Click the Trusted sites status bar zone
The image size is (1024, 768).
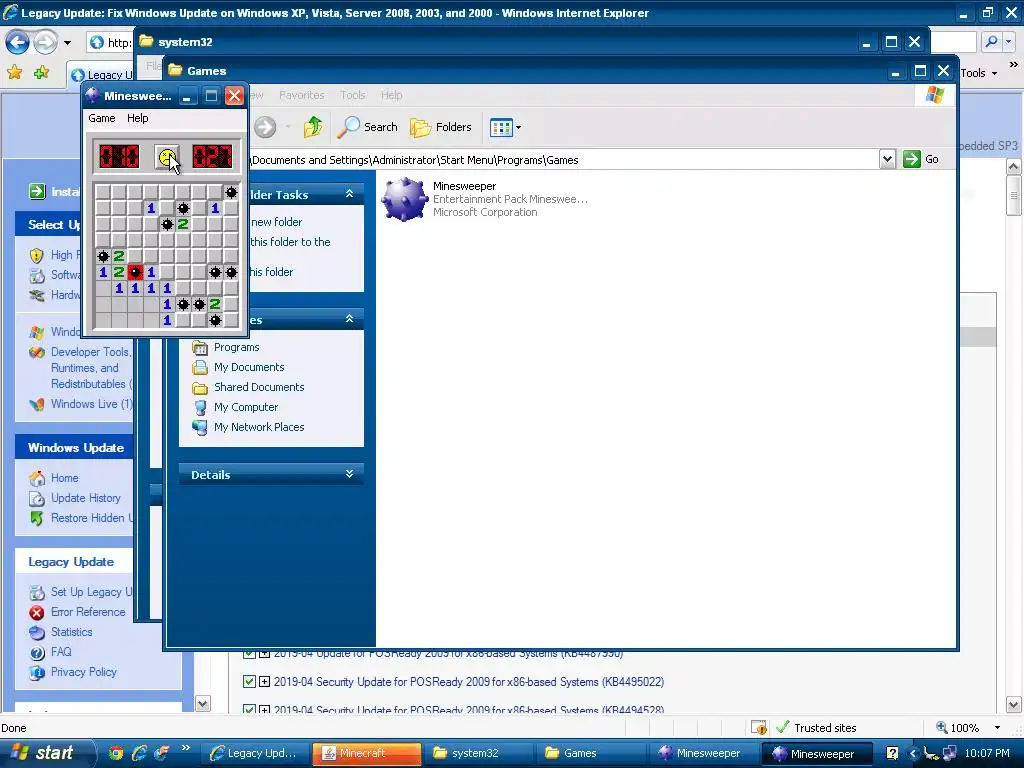coord(816,728)
